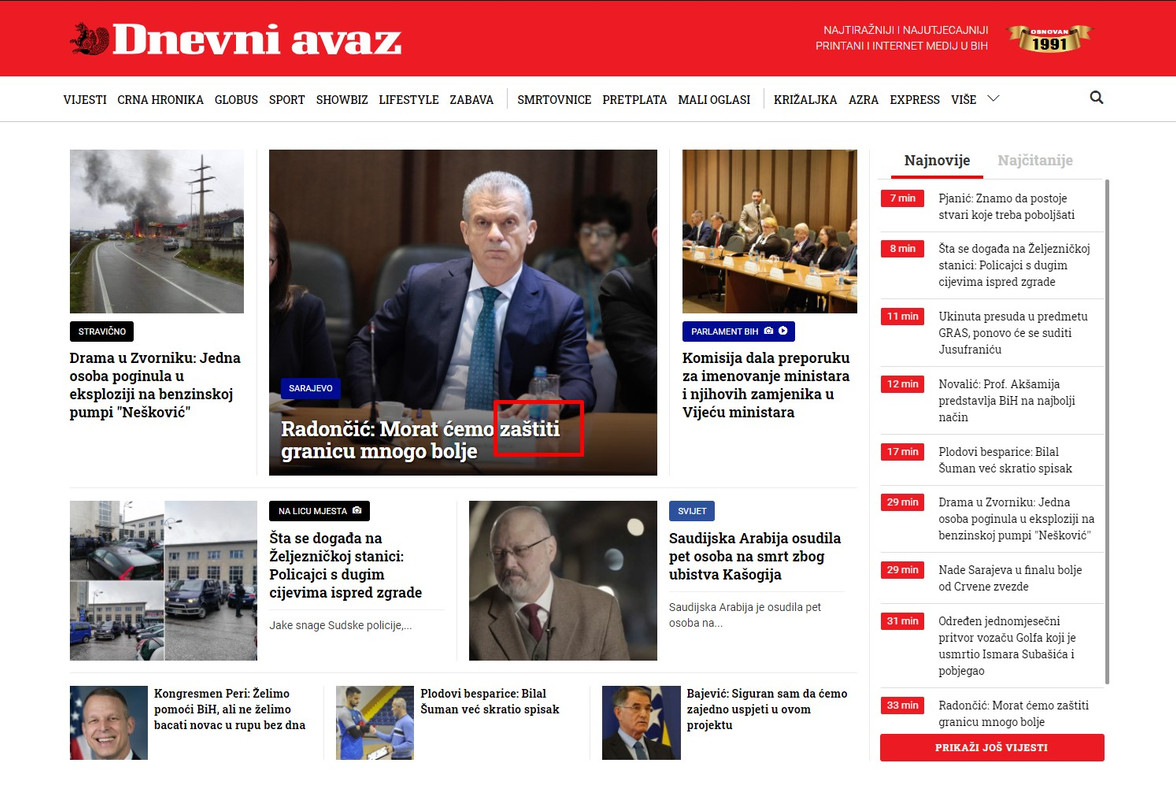Open sidebar item Nade Sarajeva u finalu

tap(1010, 578)
